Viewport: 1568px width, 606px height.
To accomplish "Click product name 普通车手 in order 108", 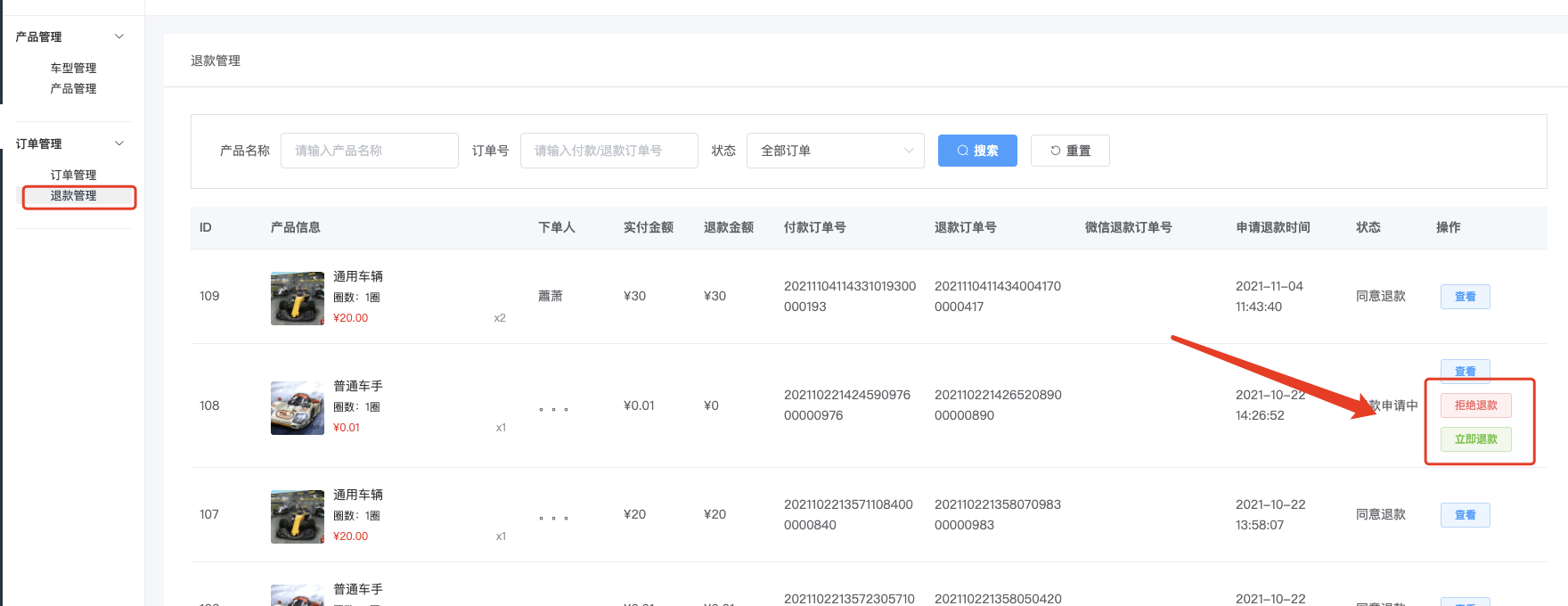I will 358,386.
